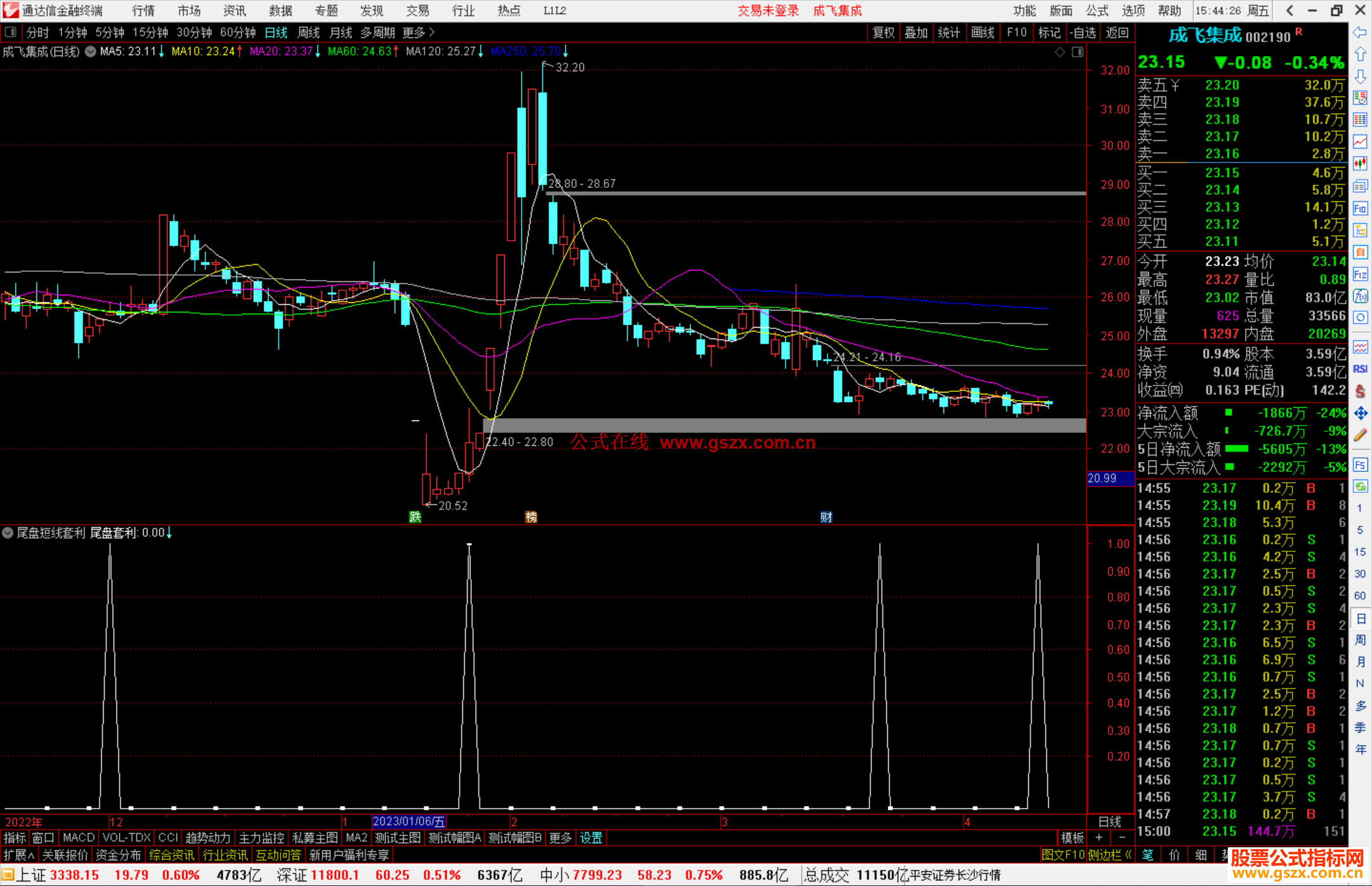Click the candlestick chart sidebar icon

(x=1360, y=164)
